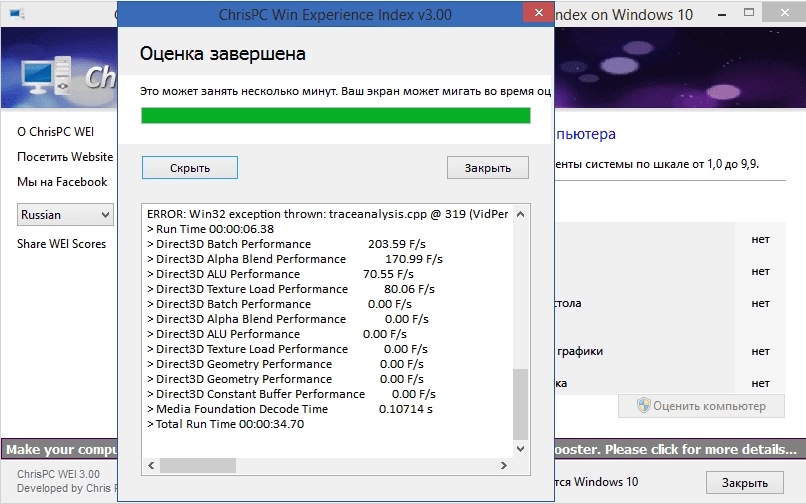Screen dimensions: 806x504
Task: Select Direct3D Batch Performance 203.59 F/s line
Action: (286, 244)
